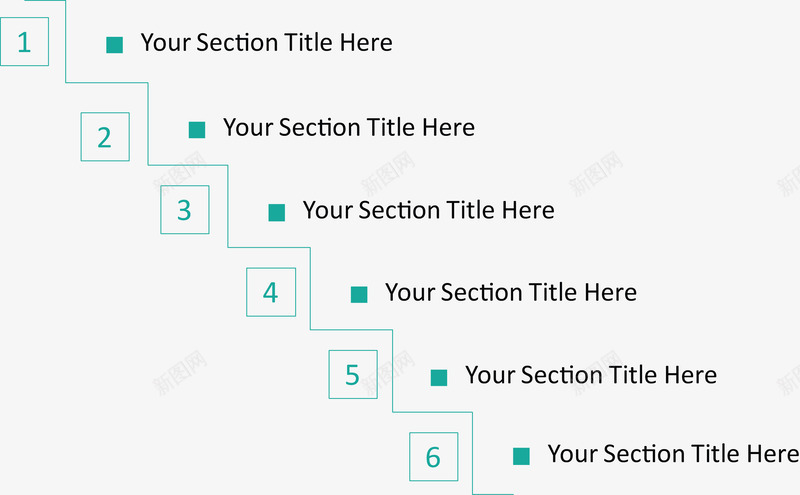
Task: Open section title text beside number 6
Action: pyautogui.click(x=672, y=454)
